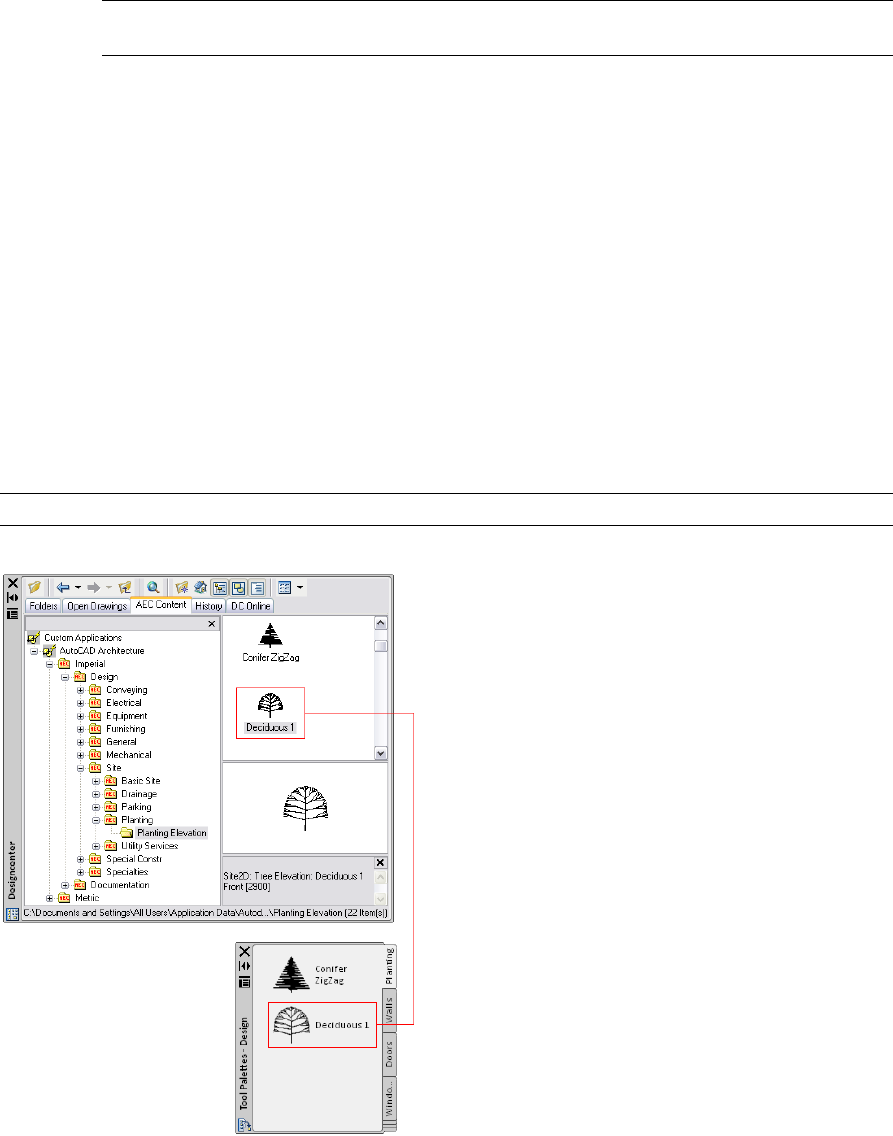Screen dimensions: 893x1136
Task: Collapse the Design node
Action: click(x=64, y=677)
